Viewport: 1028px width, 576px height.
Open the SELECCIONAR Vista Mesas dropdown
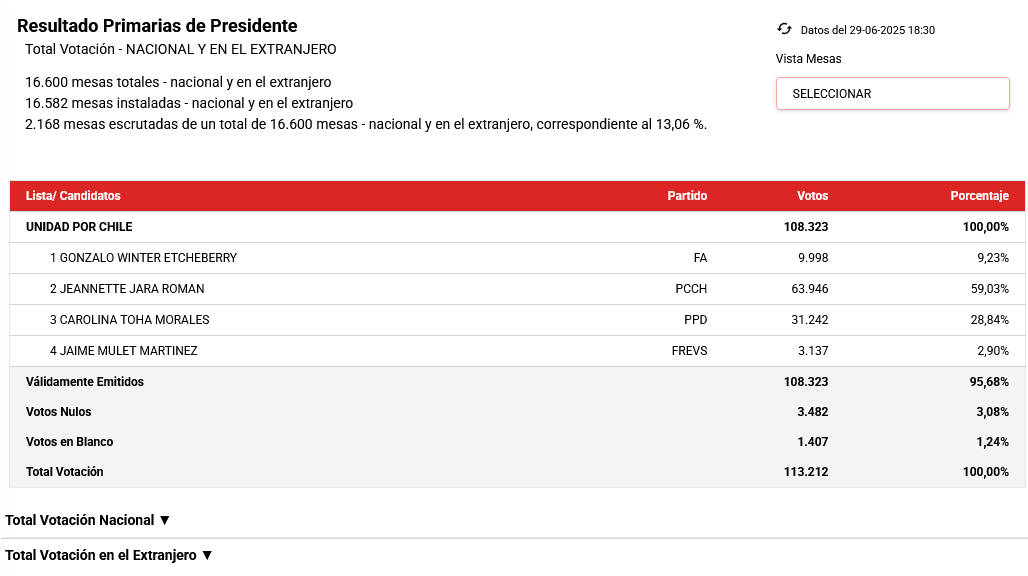[892, 94]
